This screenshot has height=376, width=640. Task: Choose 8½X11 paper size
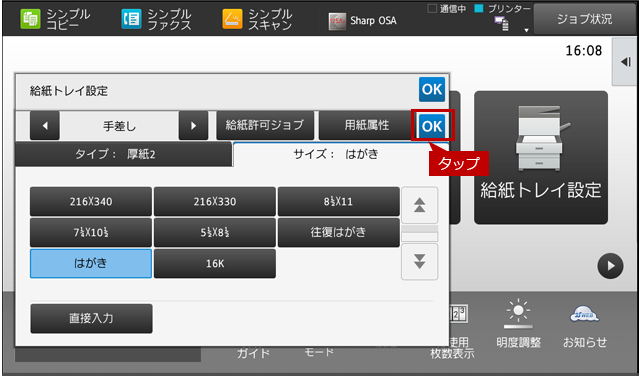[339, 201]
